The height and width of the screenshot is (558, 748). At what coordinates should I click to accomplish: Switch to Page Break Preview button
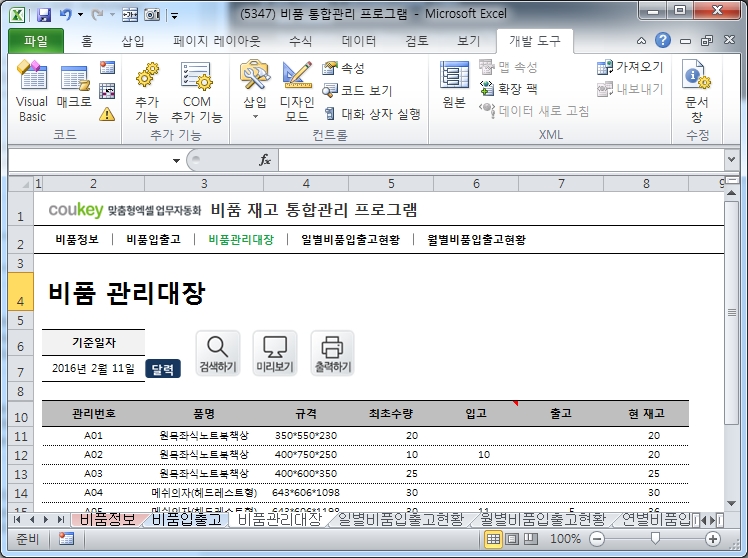[x=530, y=539]
